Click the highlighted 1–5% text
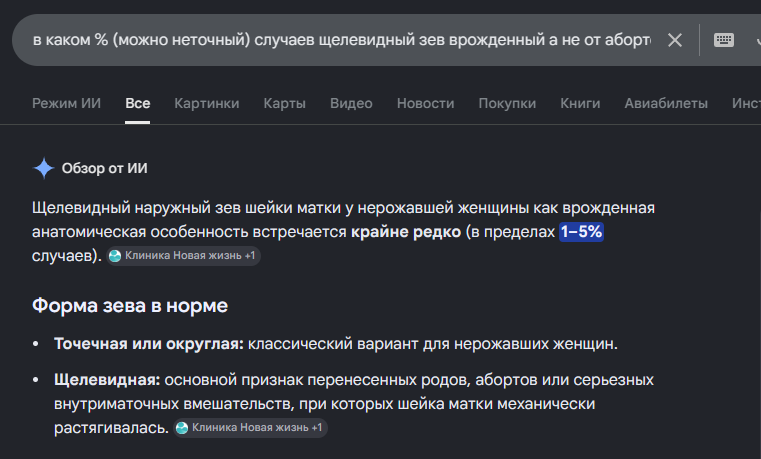This screenshot has width=761, height=459. [x=581, y=231]
